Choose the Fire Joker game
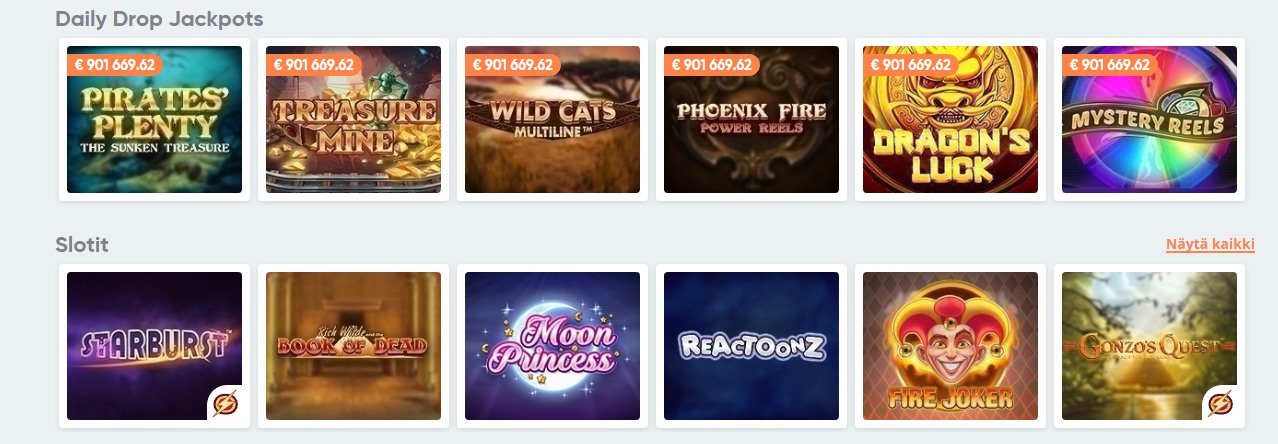The height and width of the screenshot is (444, 1278). click(950, 346)
